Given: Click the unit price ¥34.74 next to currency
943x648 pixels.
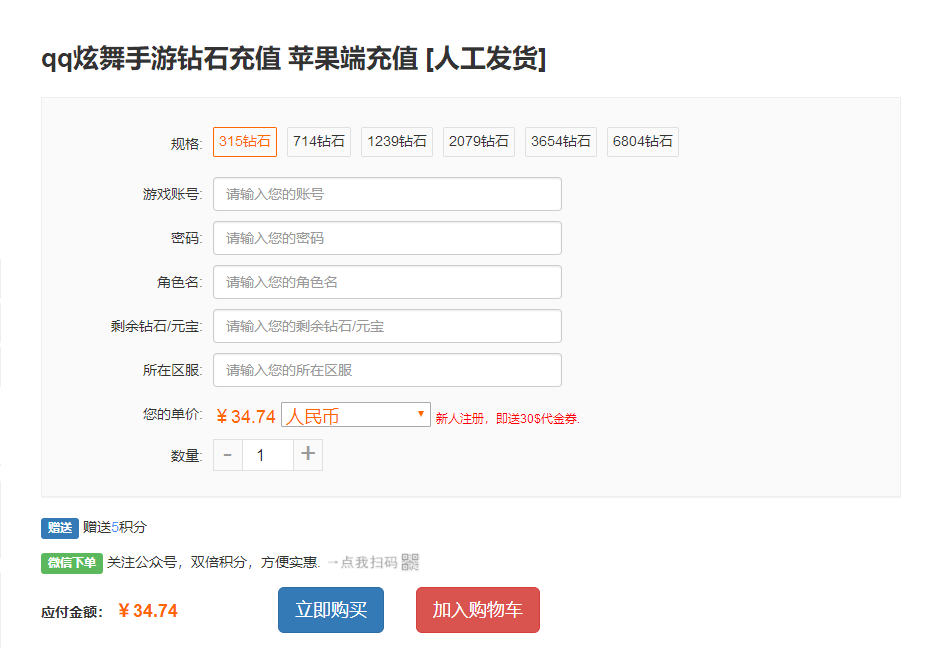Looking at the screenshot, I should [245, 416].
